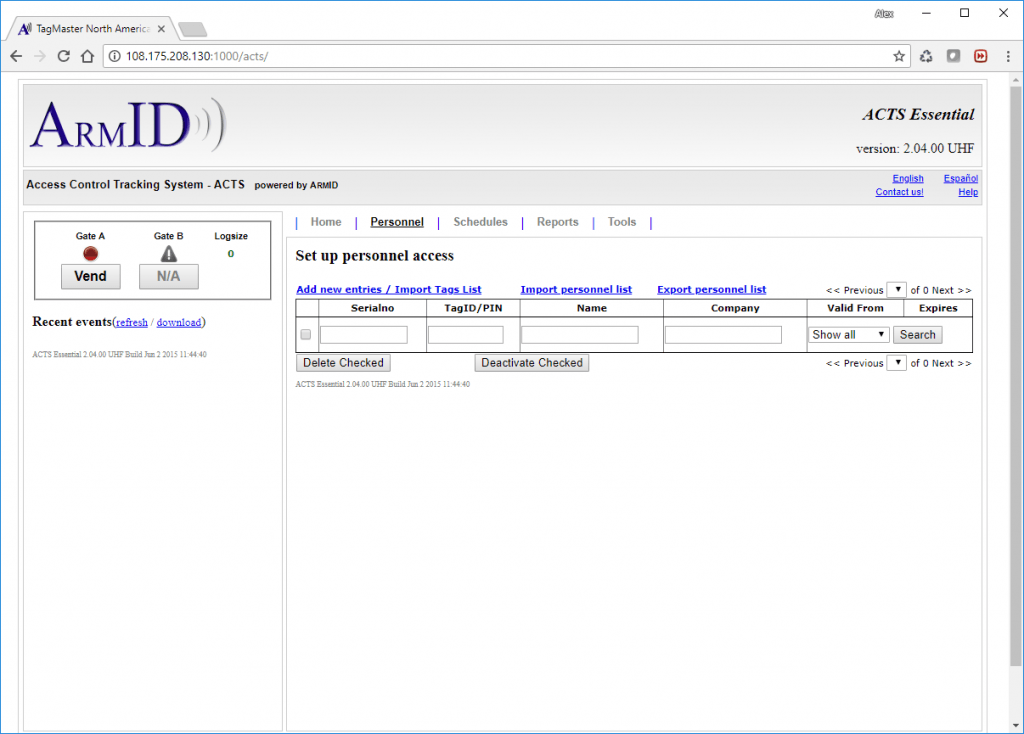Bookmark the page with the star icon
The width and height of the screenshot is (1024, 734).
pos(899,56)
